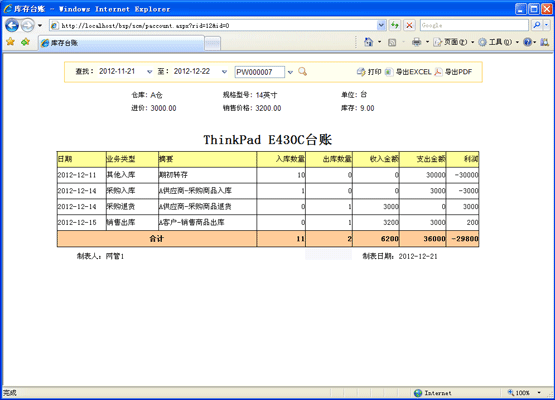
Task: Select the 期初转存 summary cell
Action: tap(207, 175)
